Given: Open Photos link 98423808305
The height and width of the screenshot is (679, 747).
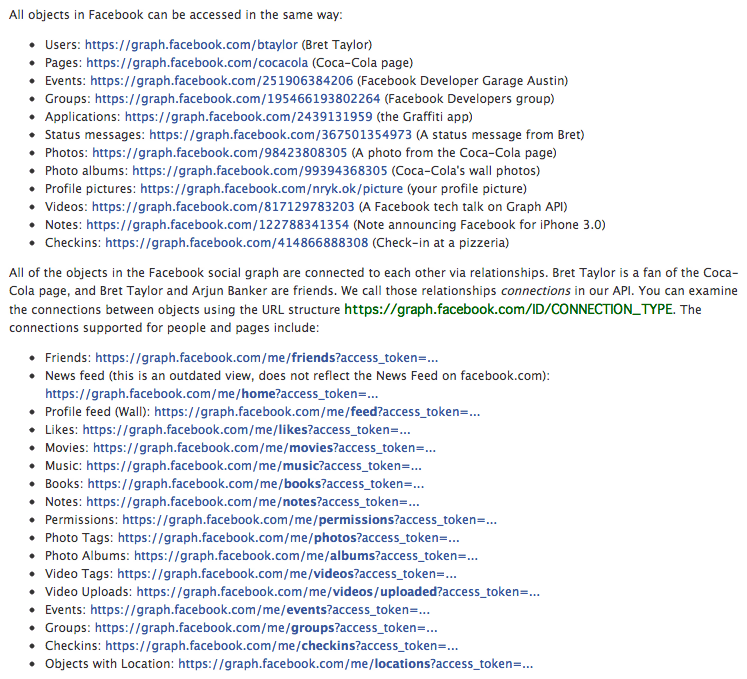Looking at the screenshot, I should click(220, 153).
